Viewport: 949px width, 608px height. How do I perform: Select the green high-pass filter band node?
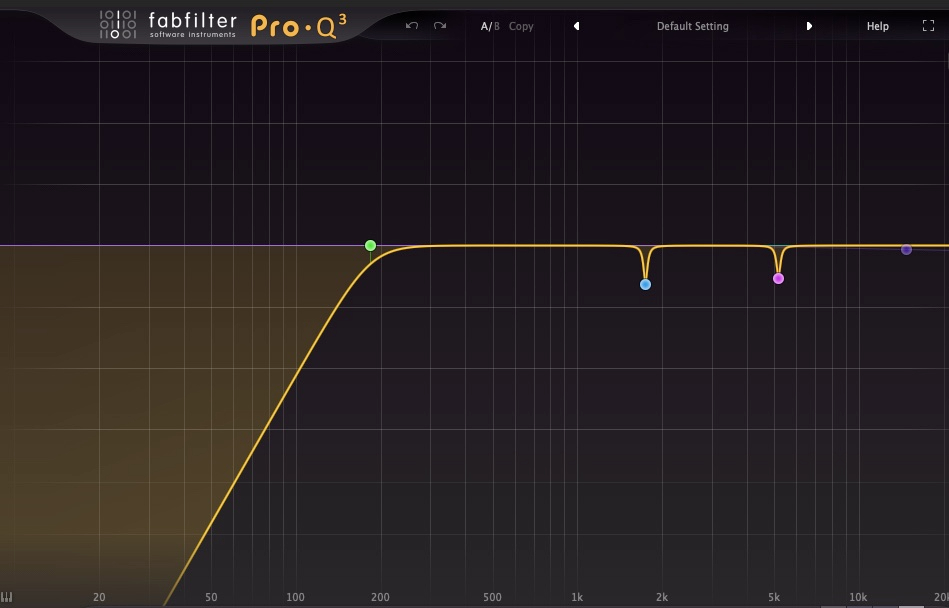point(370,245)
